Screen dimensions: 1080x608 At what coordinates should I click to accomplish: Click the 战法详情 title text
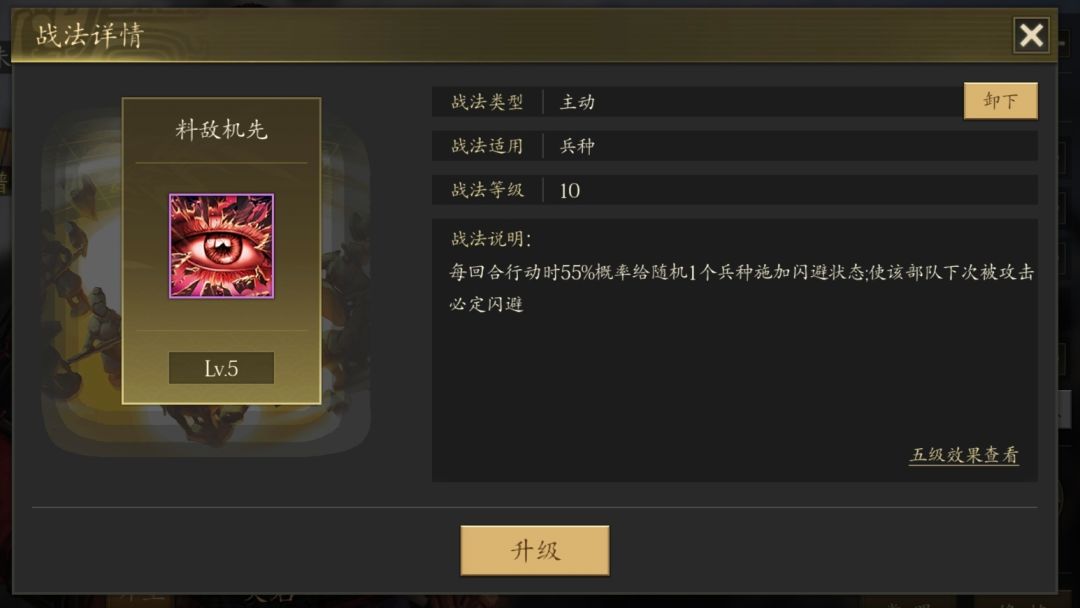point(90,35)
